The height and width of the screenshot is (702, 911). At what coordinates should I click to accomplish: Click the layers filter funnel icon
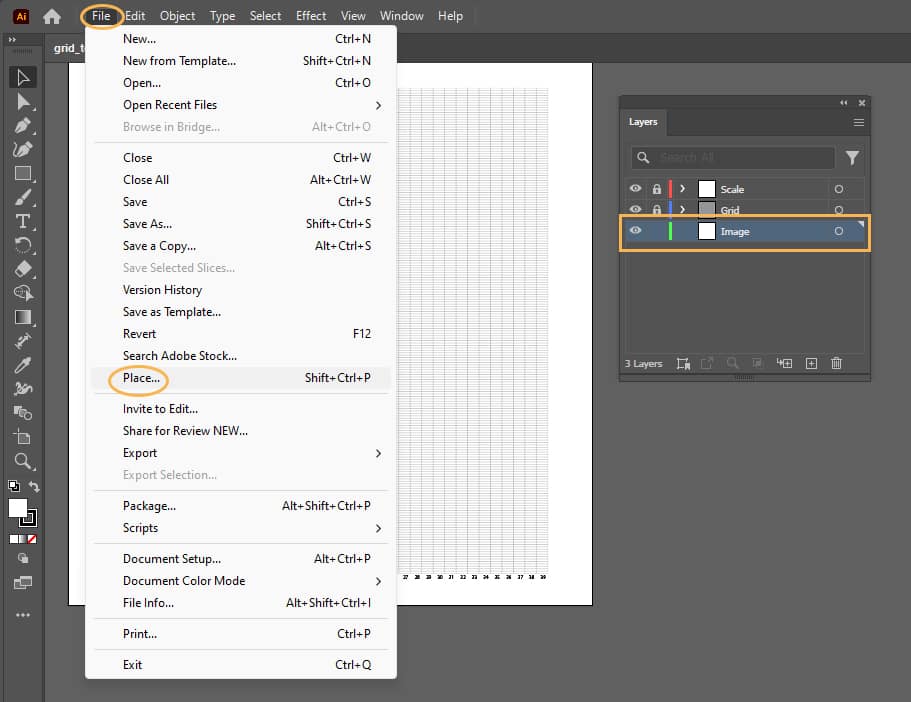852,158
